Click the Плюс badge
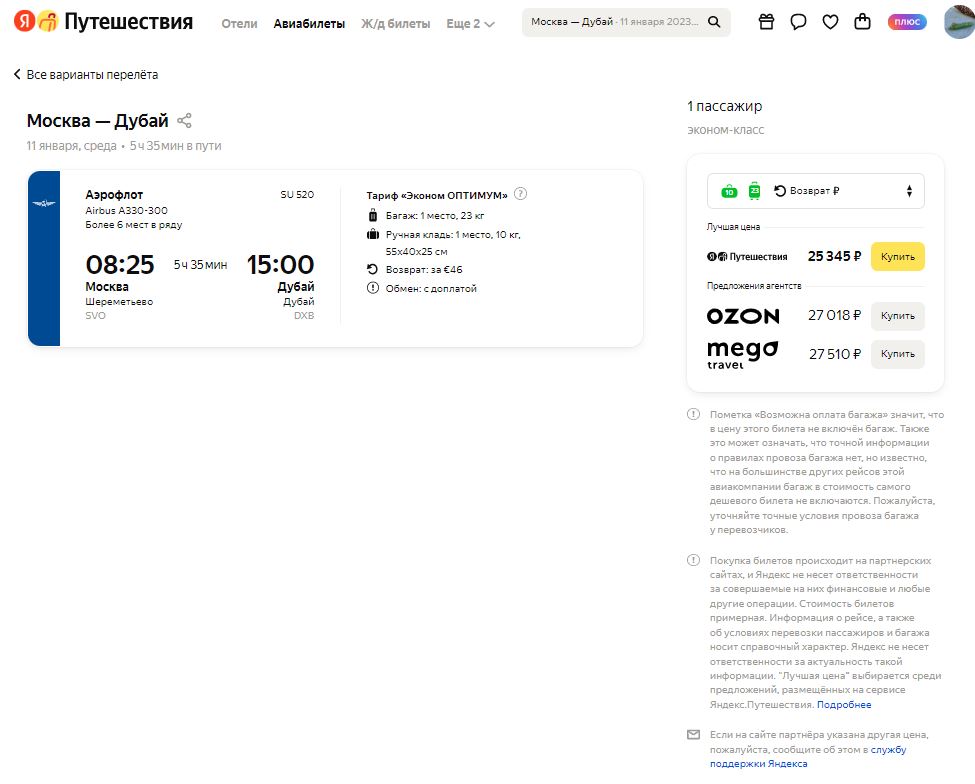975x784 pixels. pos(907,22)
